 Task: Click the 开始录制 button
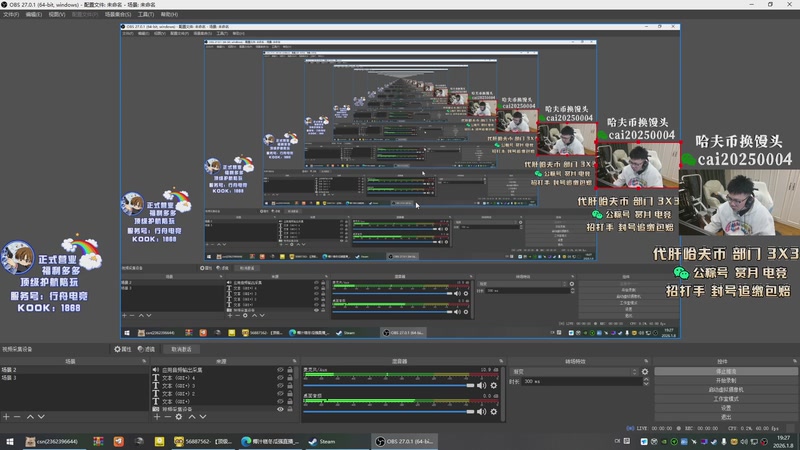coord(726,381)
